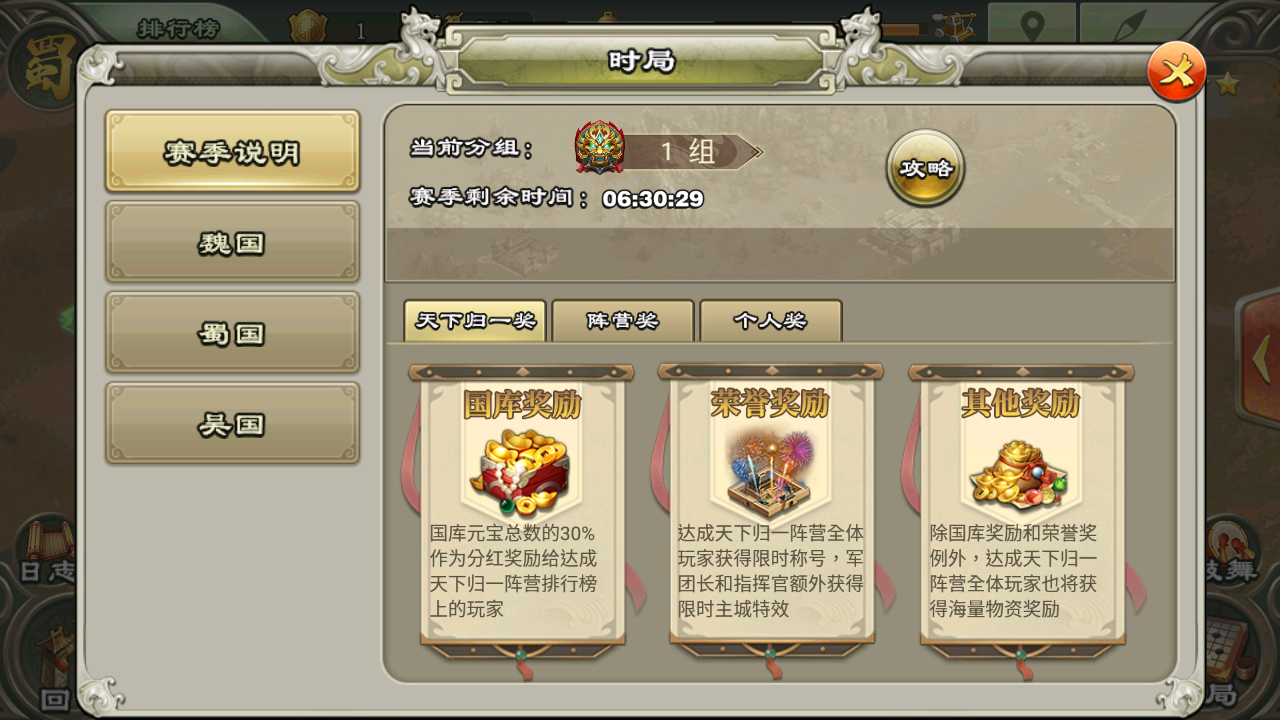
Task: Click the group emblem badge icon
Action: coord(600,148)
